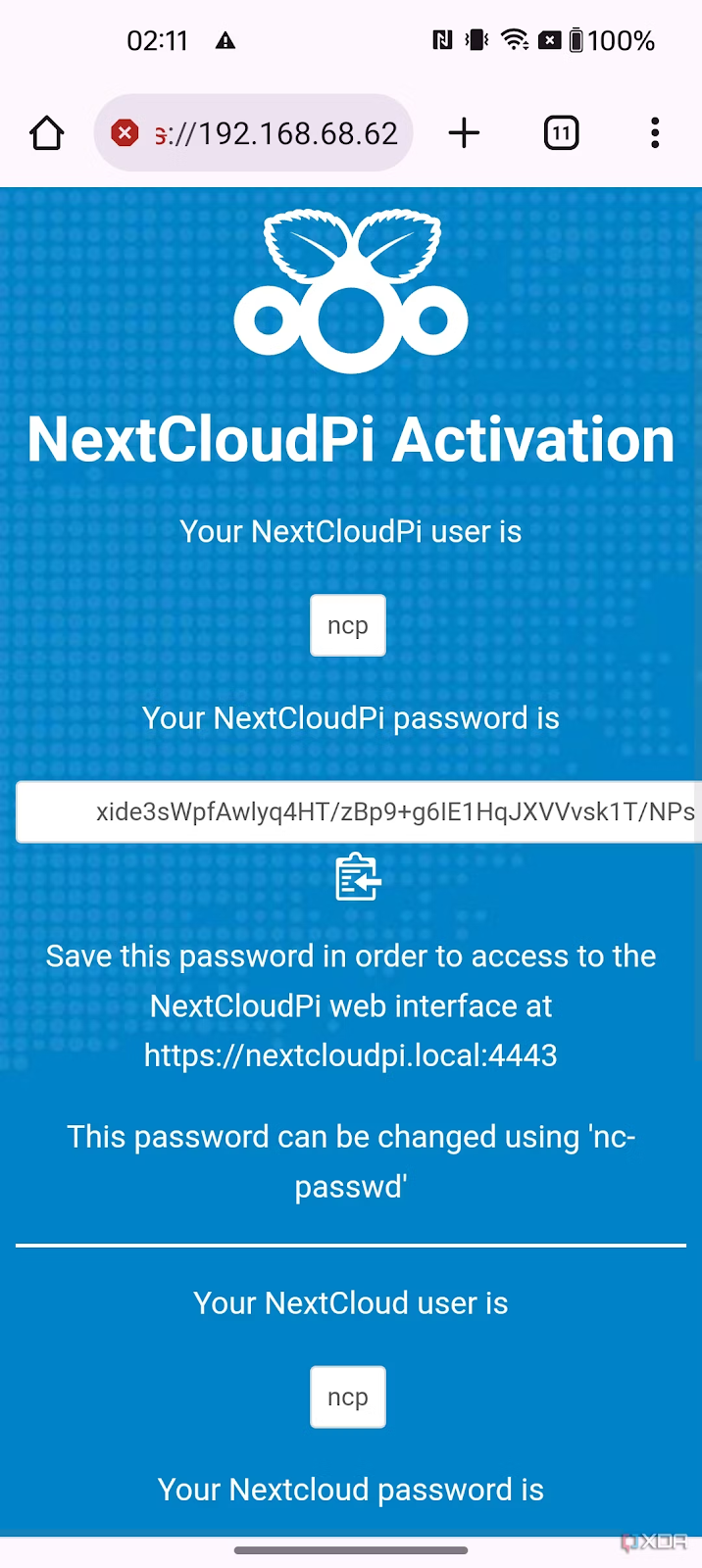
Task: Tap the browser home icon
Action: point(47,133)
